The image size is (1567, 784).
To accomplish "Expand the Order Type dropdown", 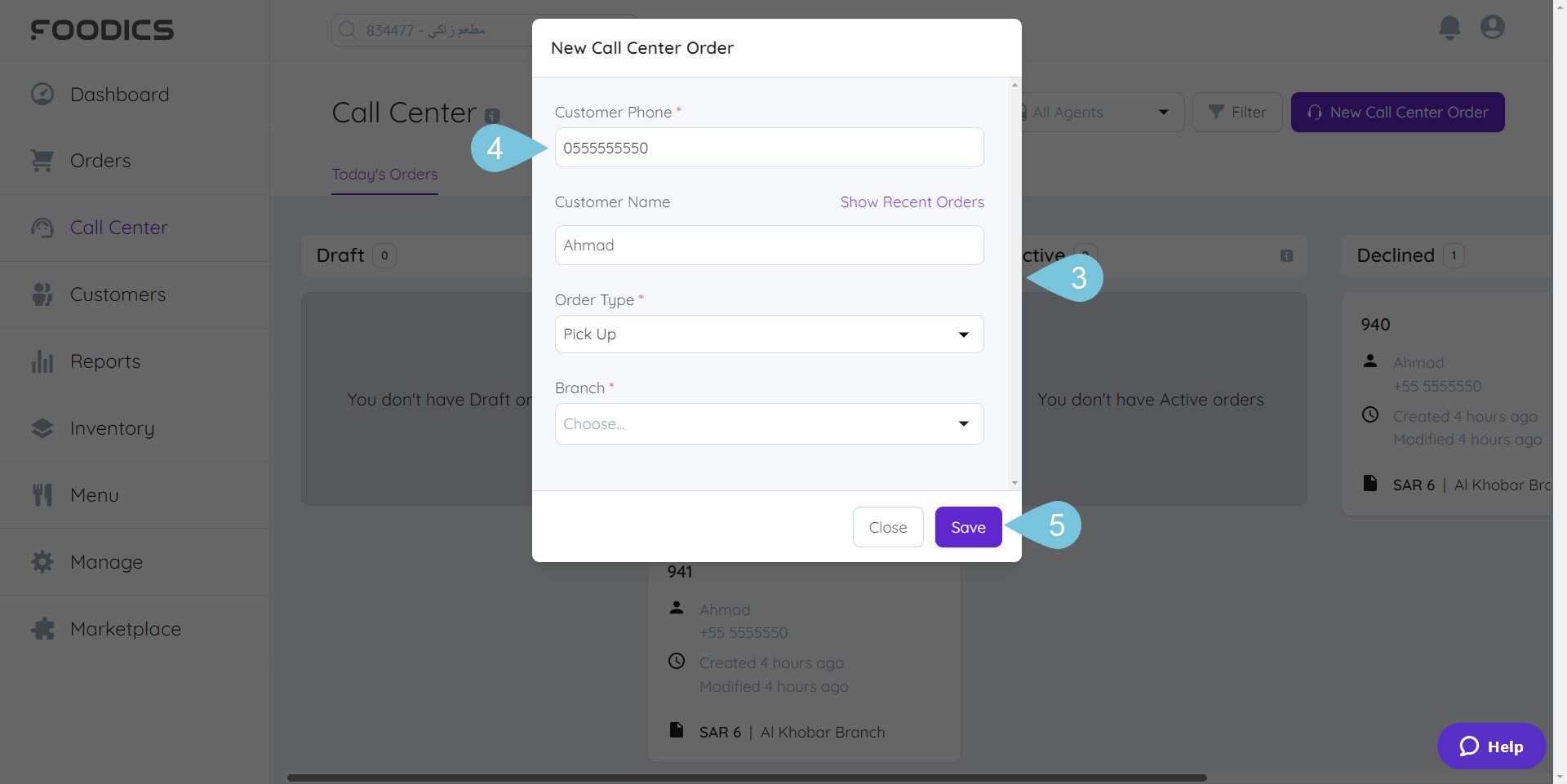I will pyautogui.click(x=769, y=334).
